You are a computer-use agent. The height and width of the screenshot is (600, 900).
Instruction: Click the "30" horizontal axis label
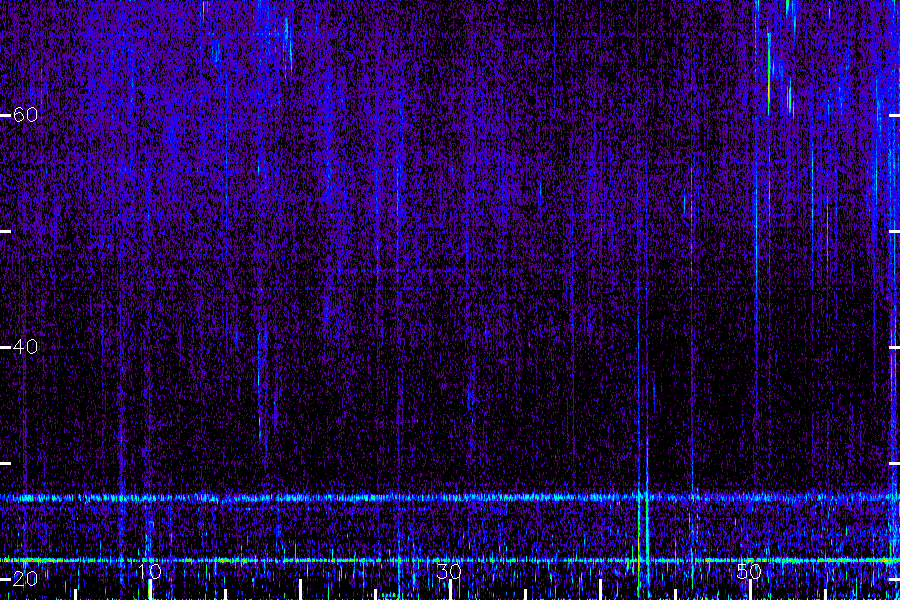pos(449,571)
